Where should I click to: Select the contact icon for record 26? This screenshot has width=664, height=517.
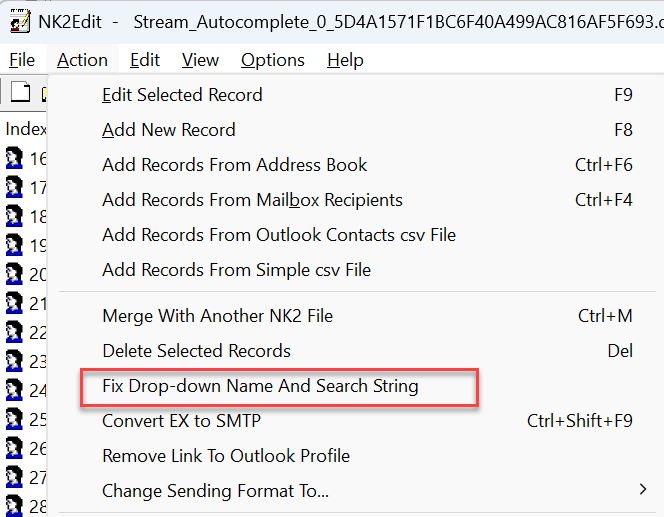tap(14, 448)
